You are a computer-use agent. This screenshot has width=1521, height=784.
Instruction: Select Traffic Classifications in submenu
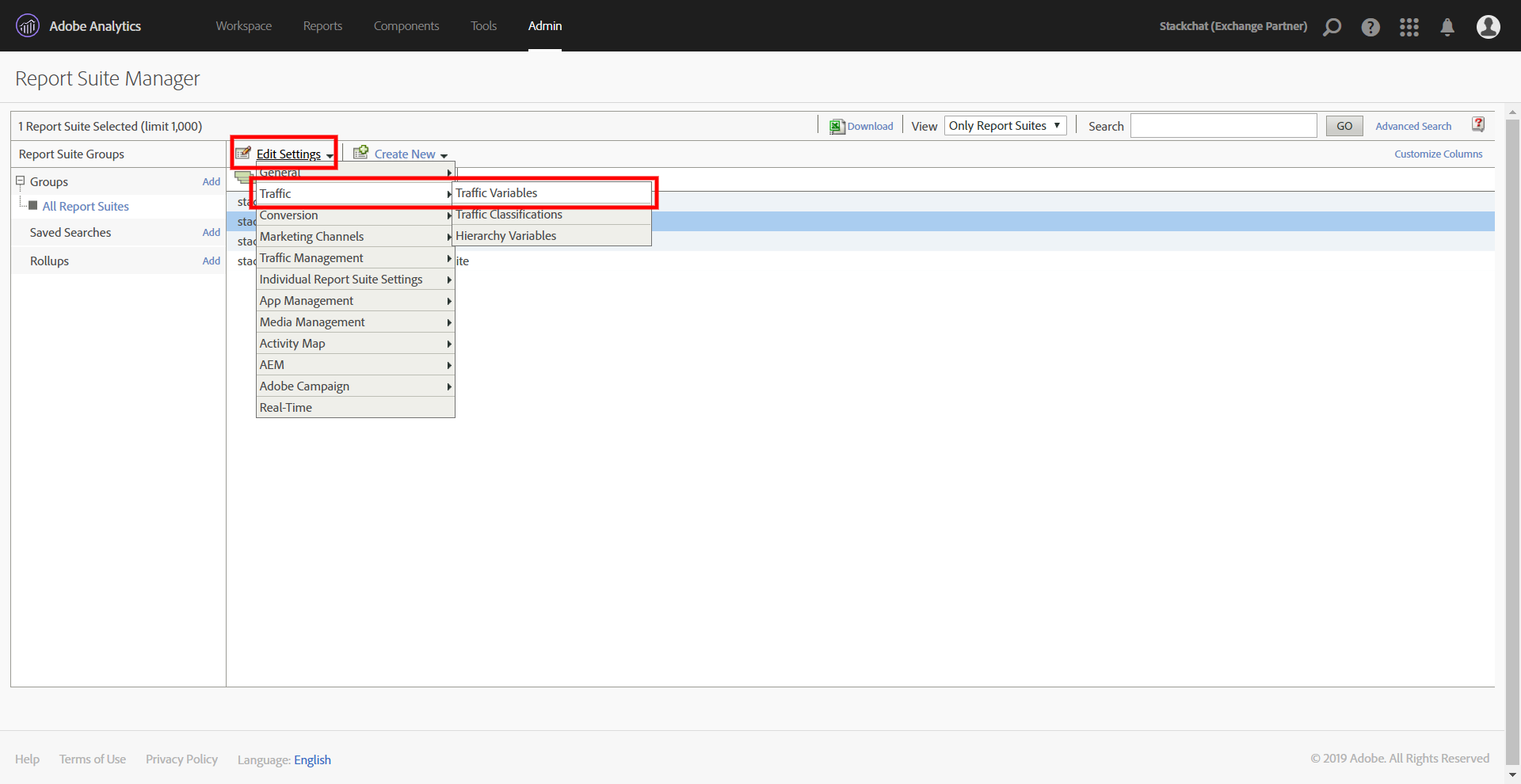[552, 215]
